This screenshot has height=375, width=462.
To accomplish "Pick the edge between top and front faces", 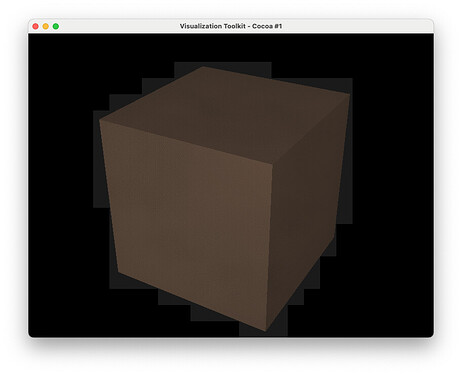I will 186,142.
